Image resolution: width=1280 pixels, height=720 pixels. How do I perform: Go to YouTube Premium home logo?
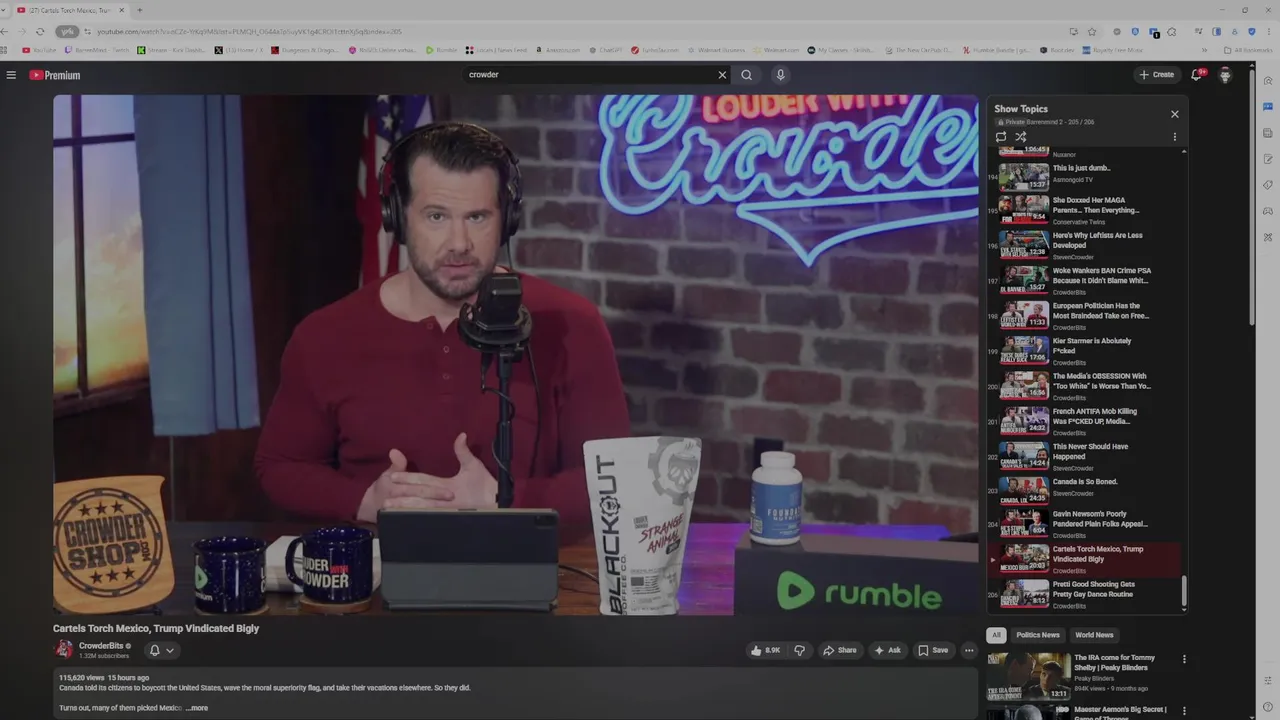click(54, 75)
